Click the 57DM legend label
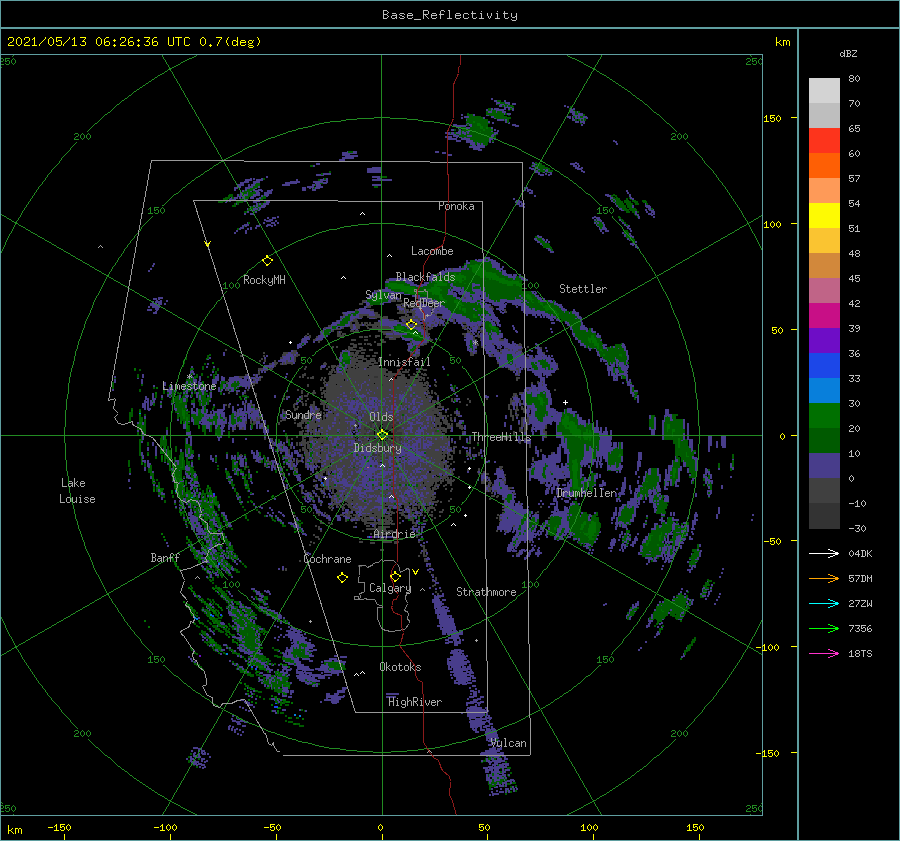The image size is (900, 841). pyautogui.click(x=860, y=579)
